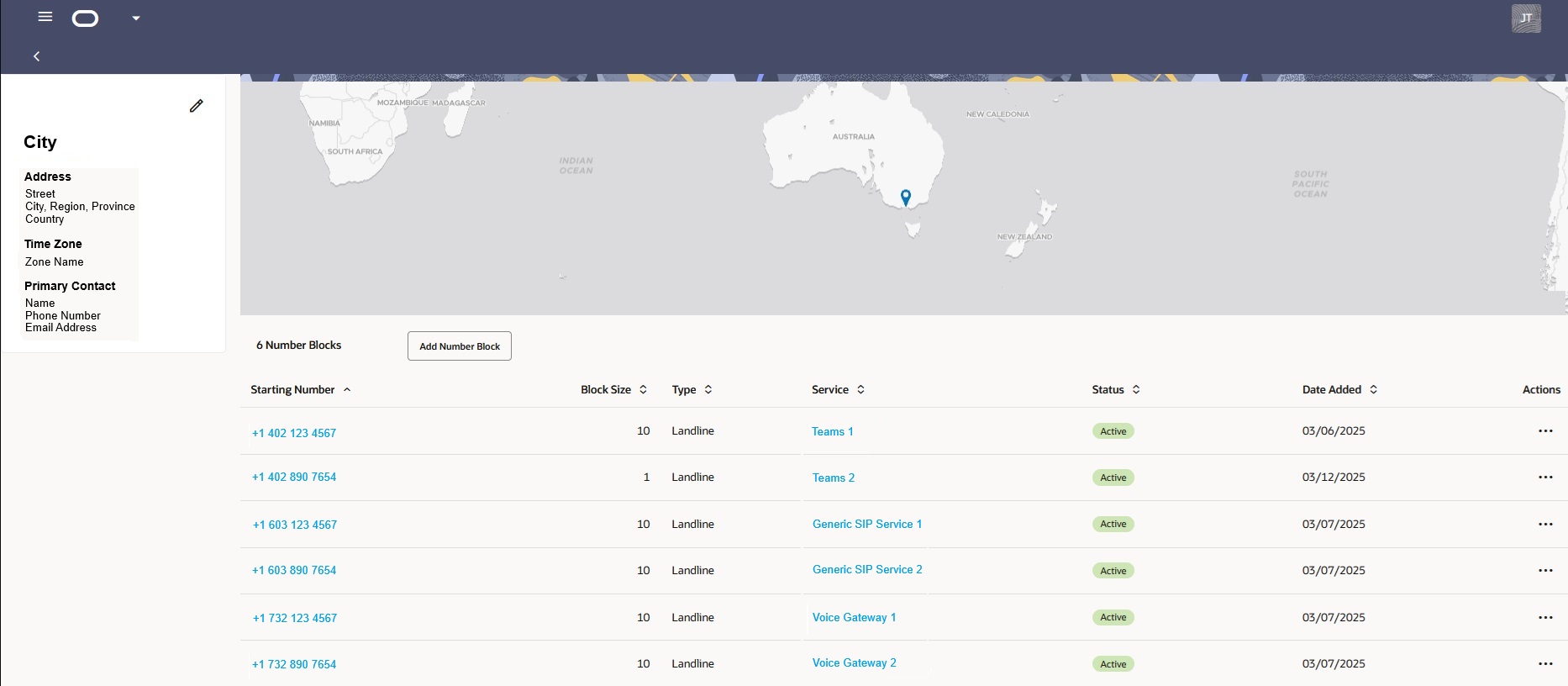Image resolution: width=1568 pixels, height=686 pixels.
Task: Open actions menu for +1 732 123 4567
Action: coord(1545,618)
